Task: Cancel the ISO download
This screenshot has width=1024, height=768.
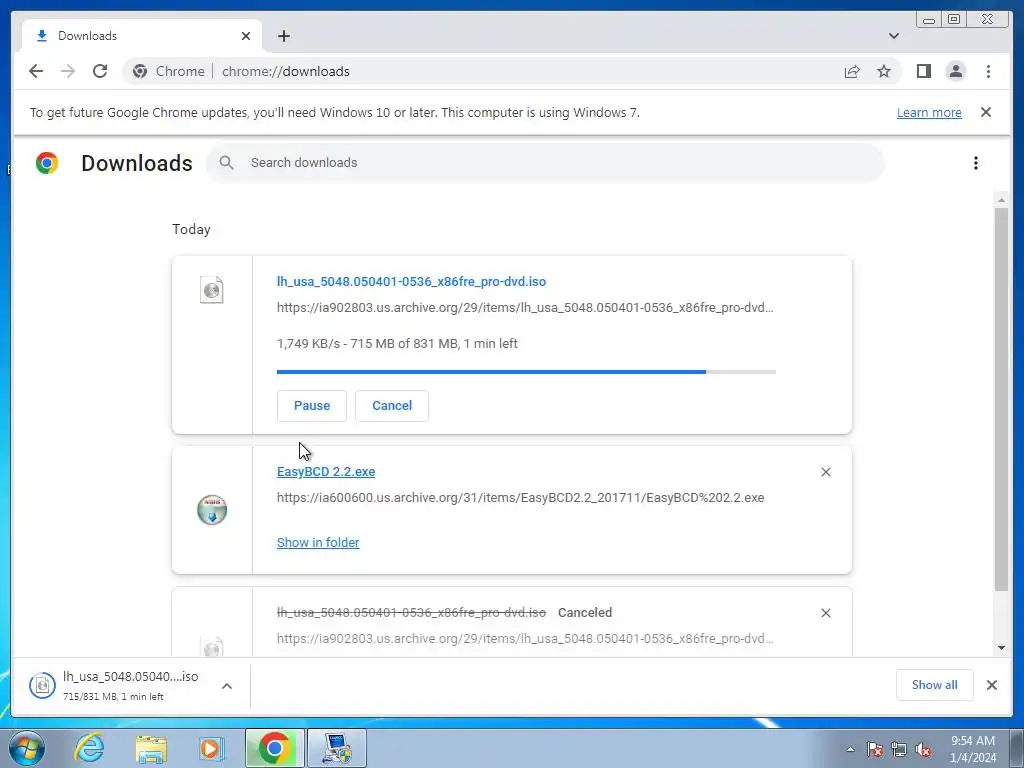Action: (x=392, y=406)
